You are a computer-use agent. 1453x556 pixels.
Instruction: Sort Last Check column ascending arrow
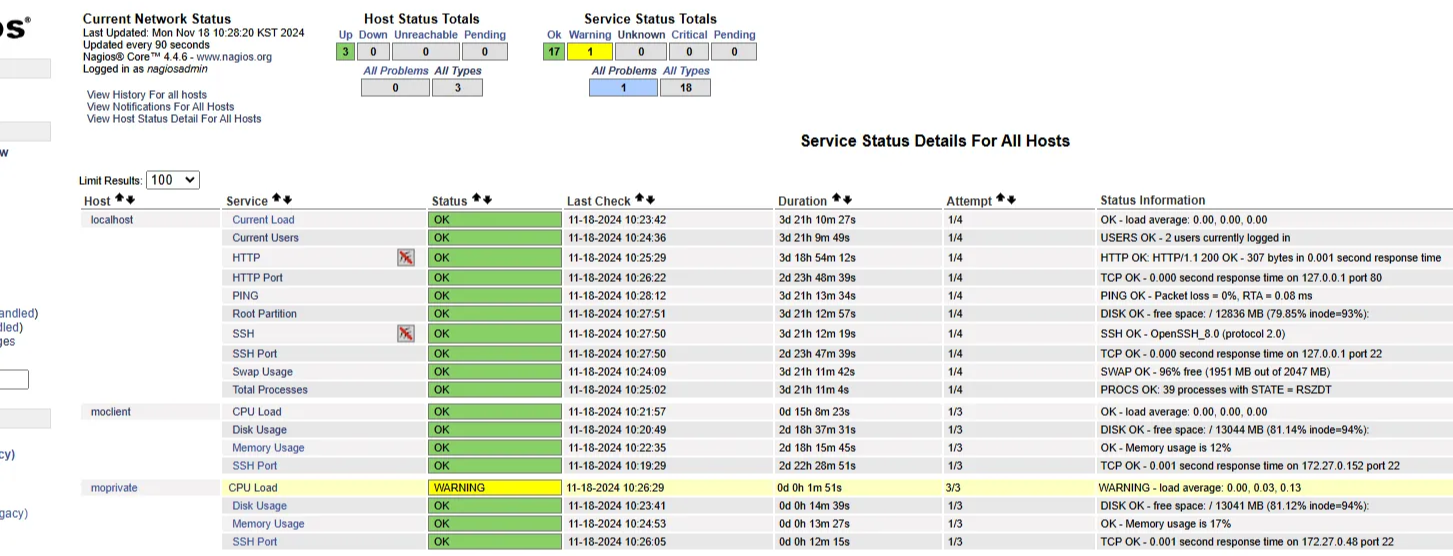pyautogui.click(x=639, y=200)
